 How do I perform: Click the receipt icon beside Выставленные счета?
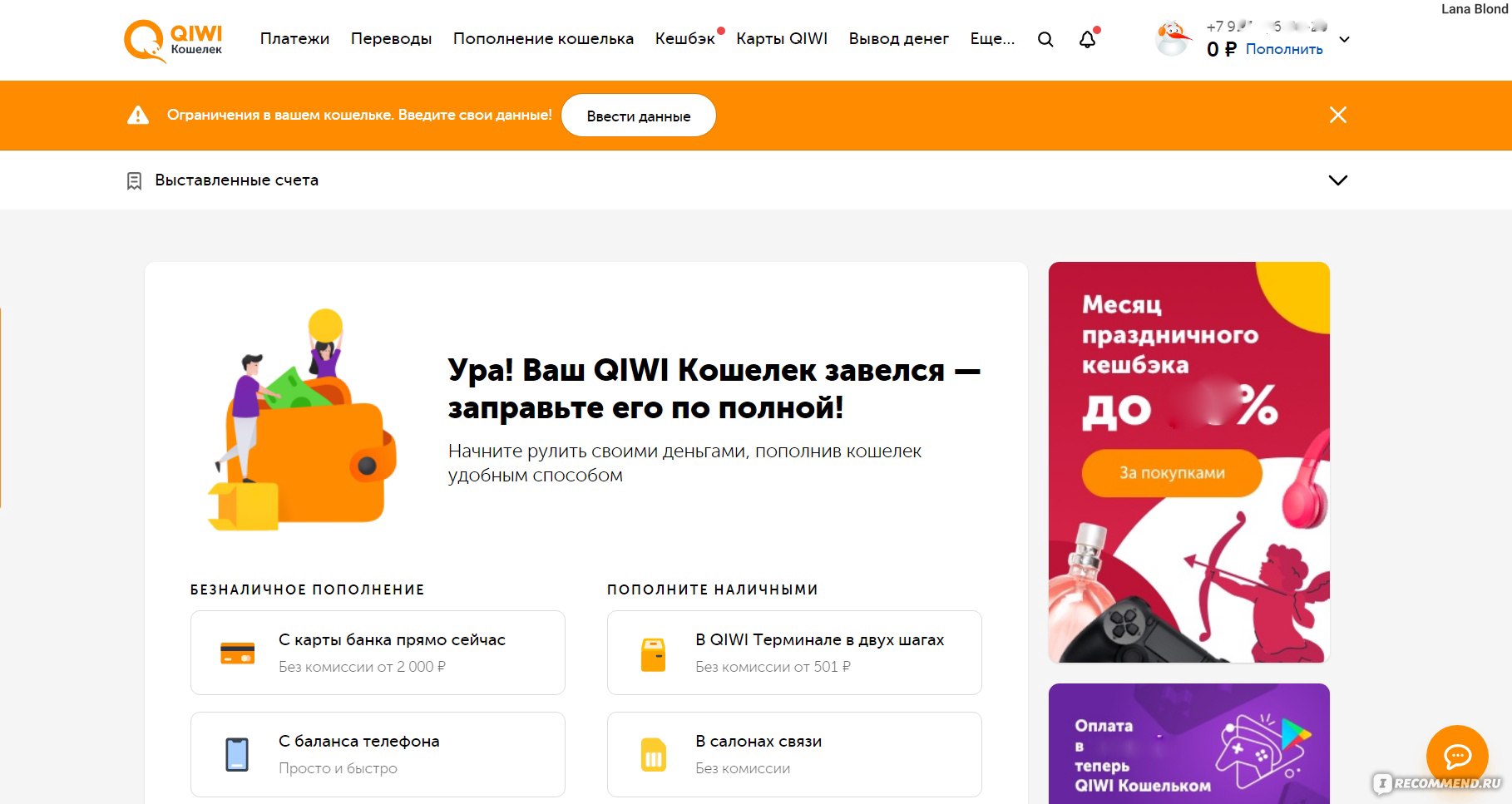[134, 180]
